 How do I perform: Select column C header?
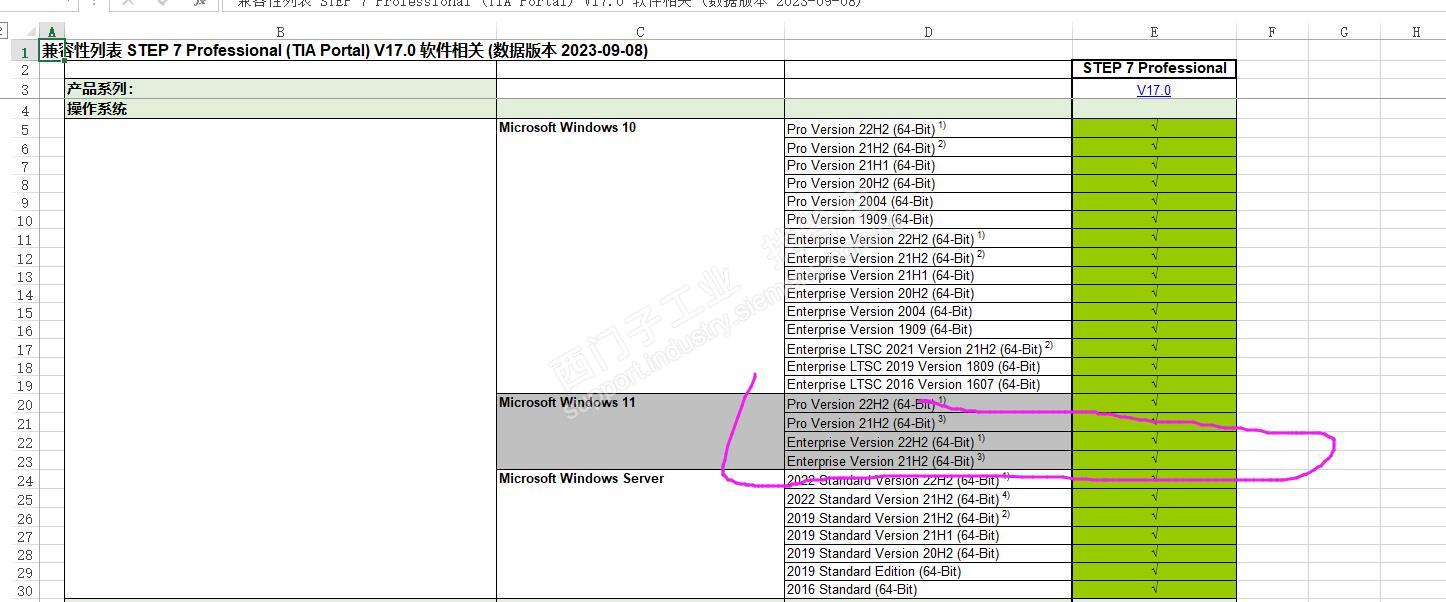[640, 32]
